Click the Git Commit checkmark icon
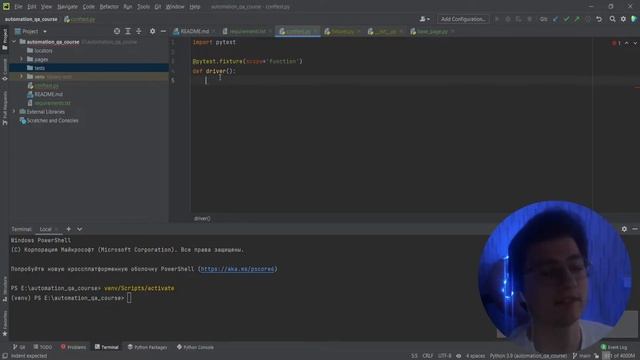Screen dimensions: 640x360 (566, 19)
